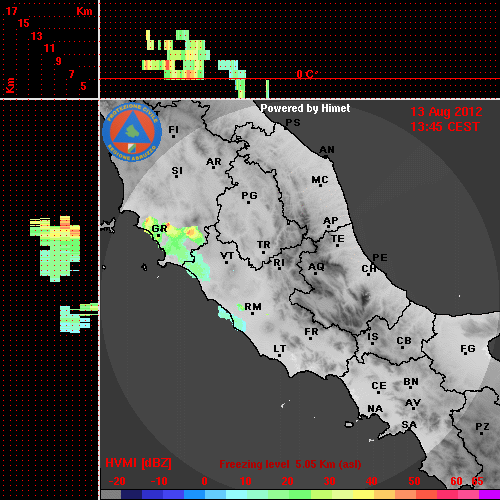Click city label LT on the map
The height and width of the screenshot is (500, 500).
280,349
